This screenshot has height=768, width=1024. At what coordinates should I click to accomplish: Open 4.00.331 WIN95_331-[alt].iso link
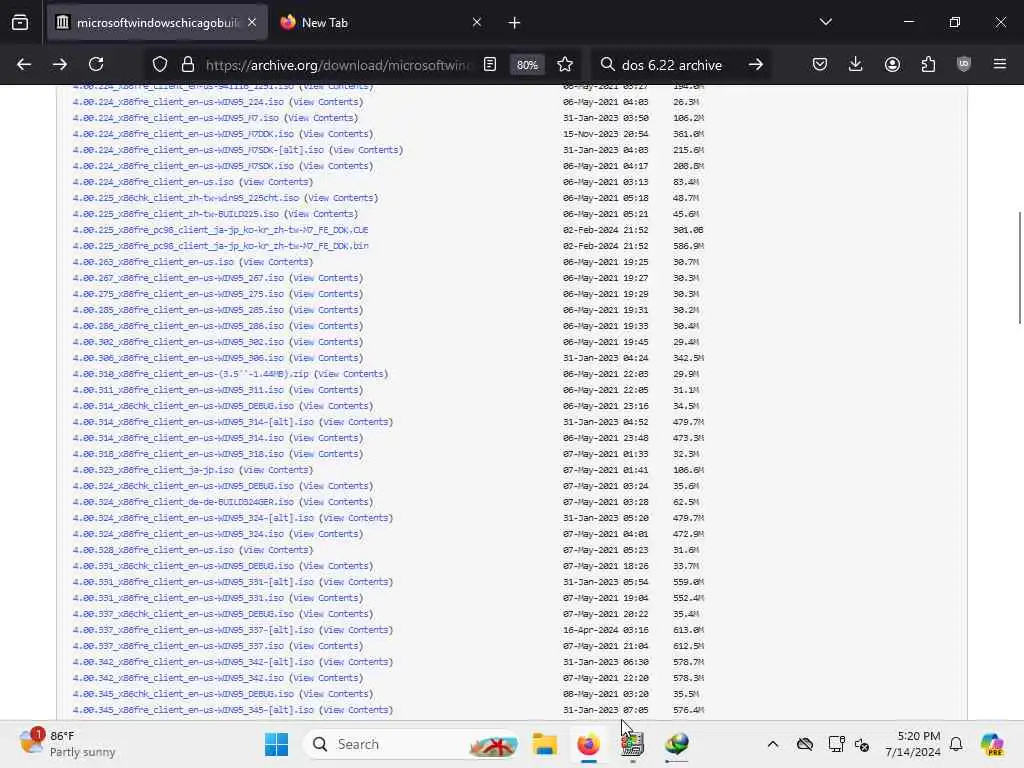pyautogui.click(x=193, y=582)
